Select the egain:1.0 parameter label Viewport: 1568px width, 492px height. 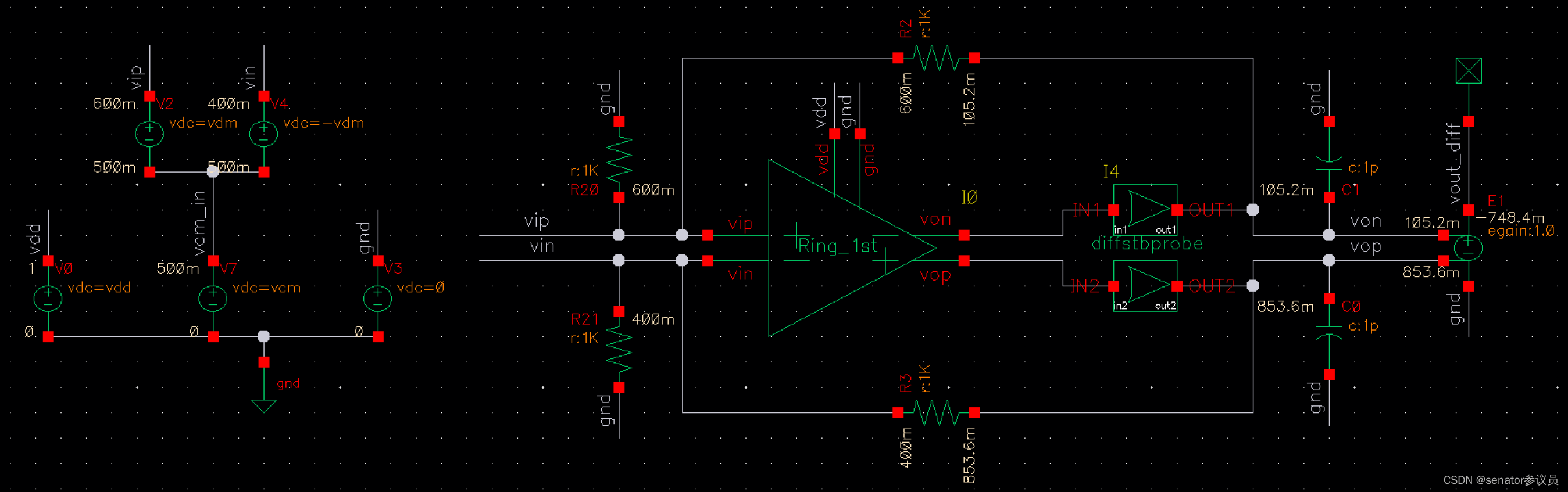pos(1521,231)
